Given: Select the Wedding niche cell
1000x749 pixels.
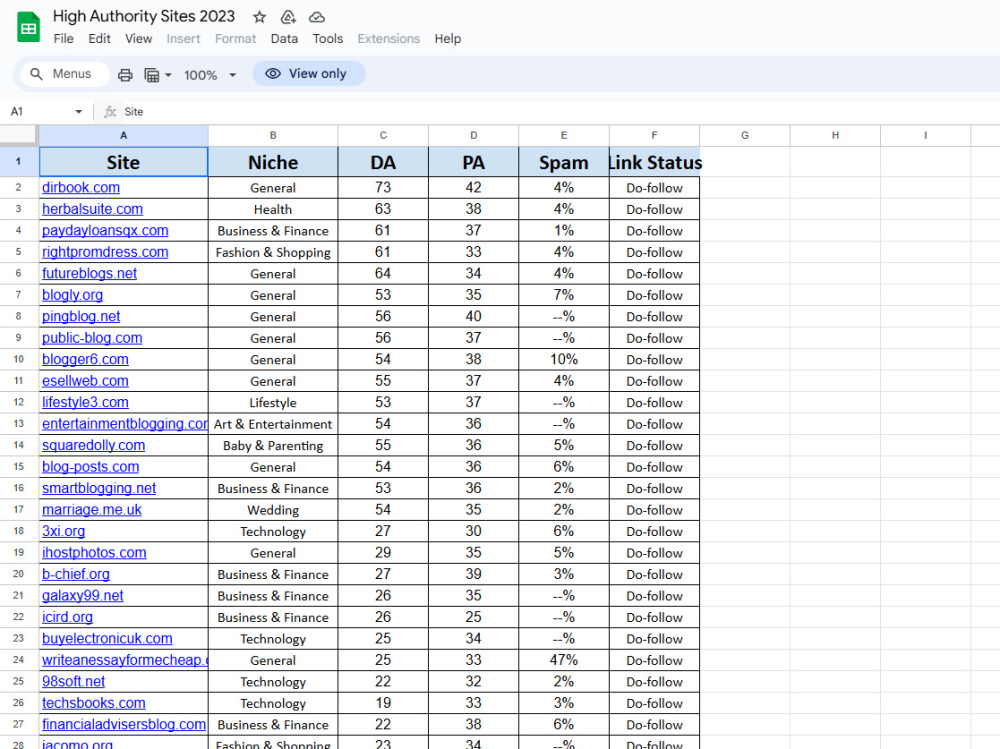Looking at the screenshot, I should point(273,510).
